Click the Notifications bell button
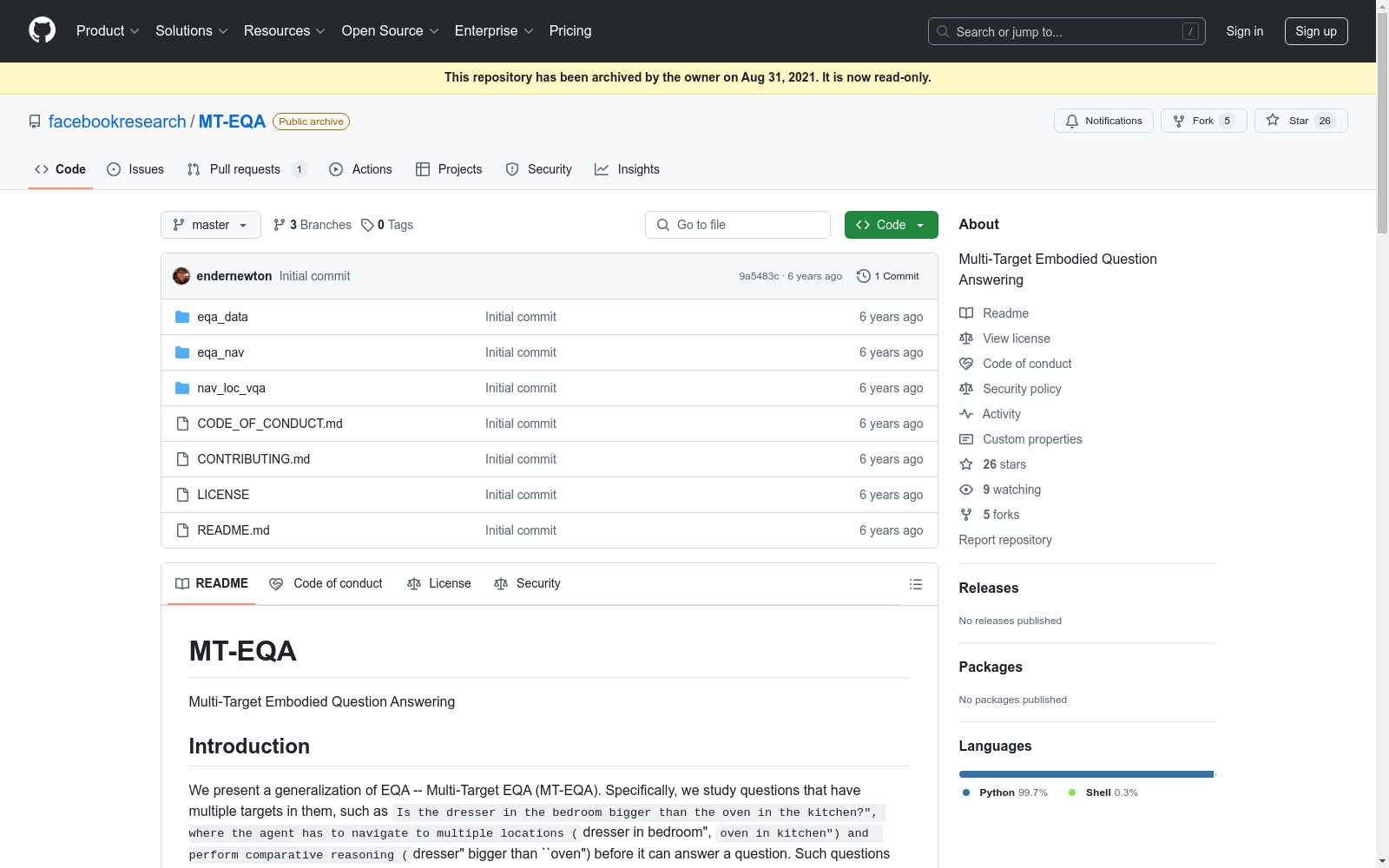 click(x=1103, y=121)
